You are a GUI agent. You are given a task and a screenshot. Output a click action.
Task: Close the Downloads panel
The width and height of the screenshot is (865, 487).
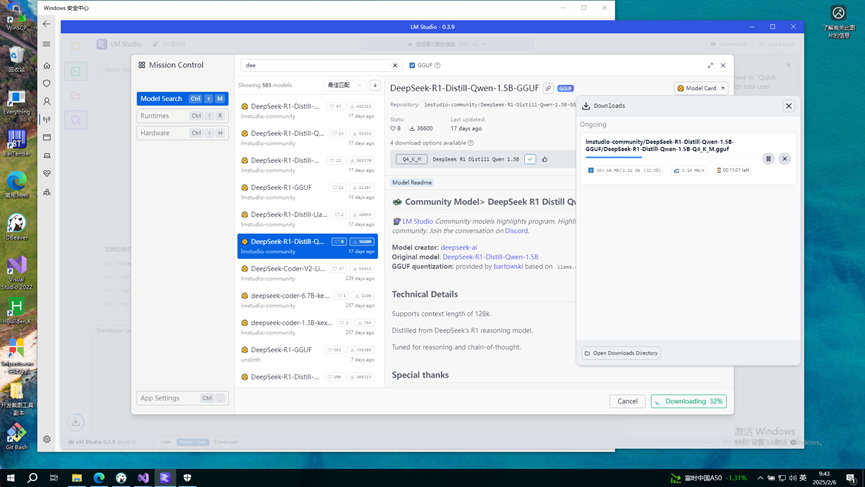788,106
